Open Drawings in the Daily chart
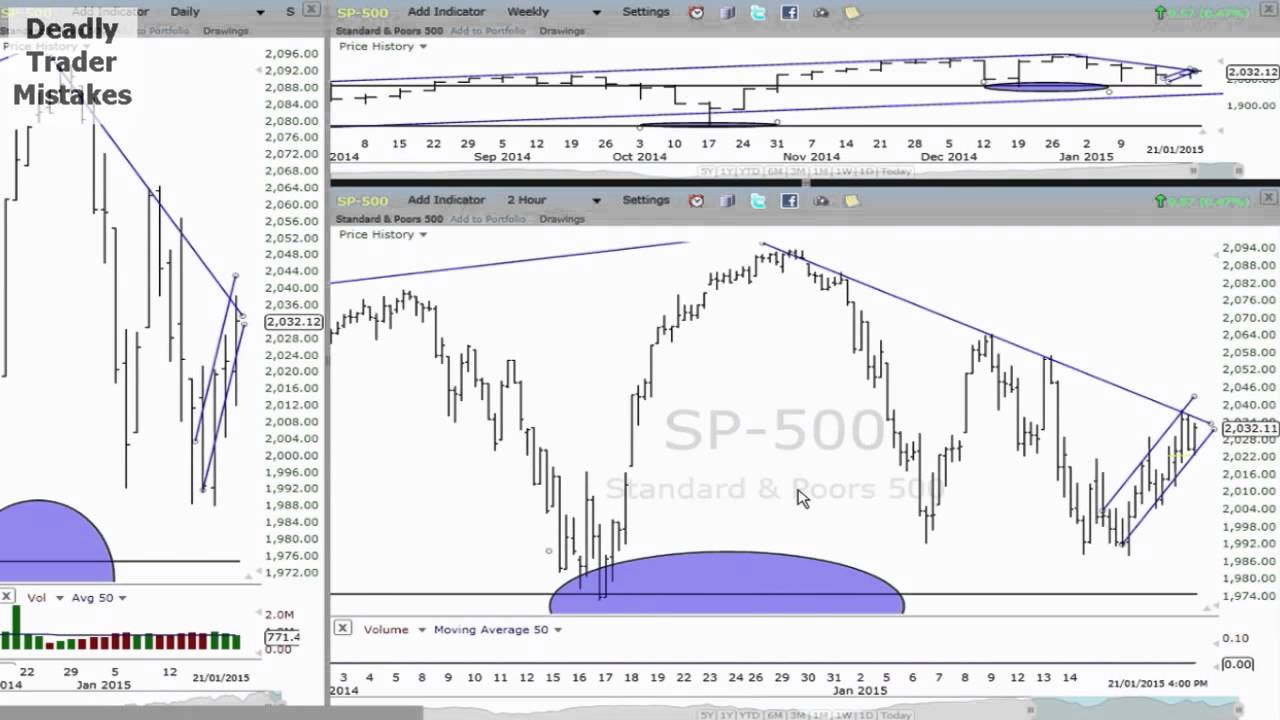Viewport: 1280px width, 720px height. (x=225, y=31)
